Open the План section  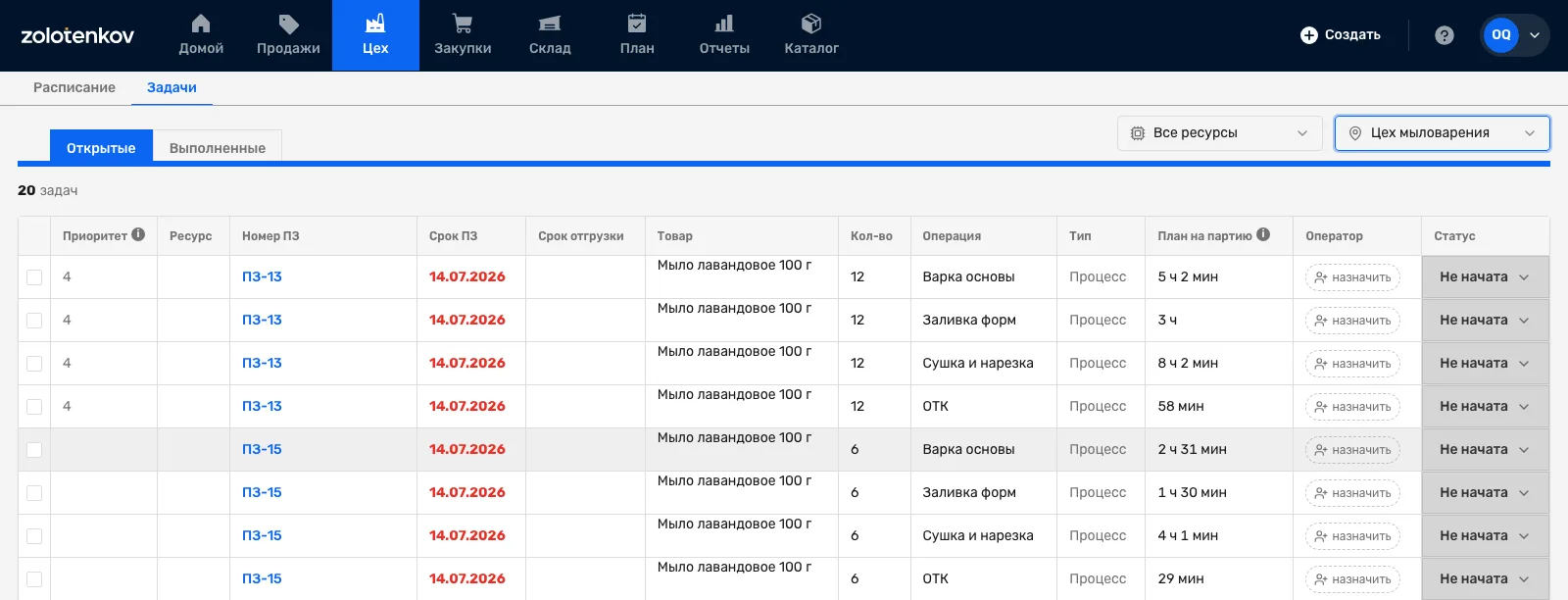pyautogui.click(x=637, y=35)
